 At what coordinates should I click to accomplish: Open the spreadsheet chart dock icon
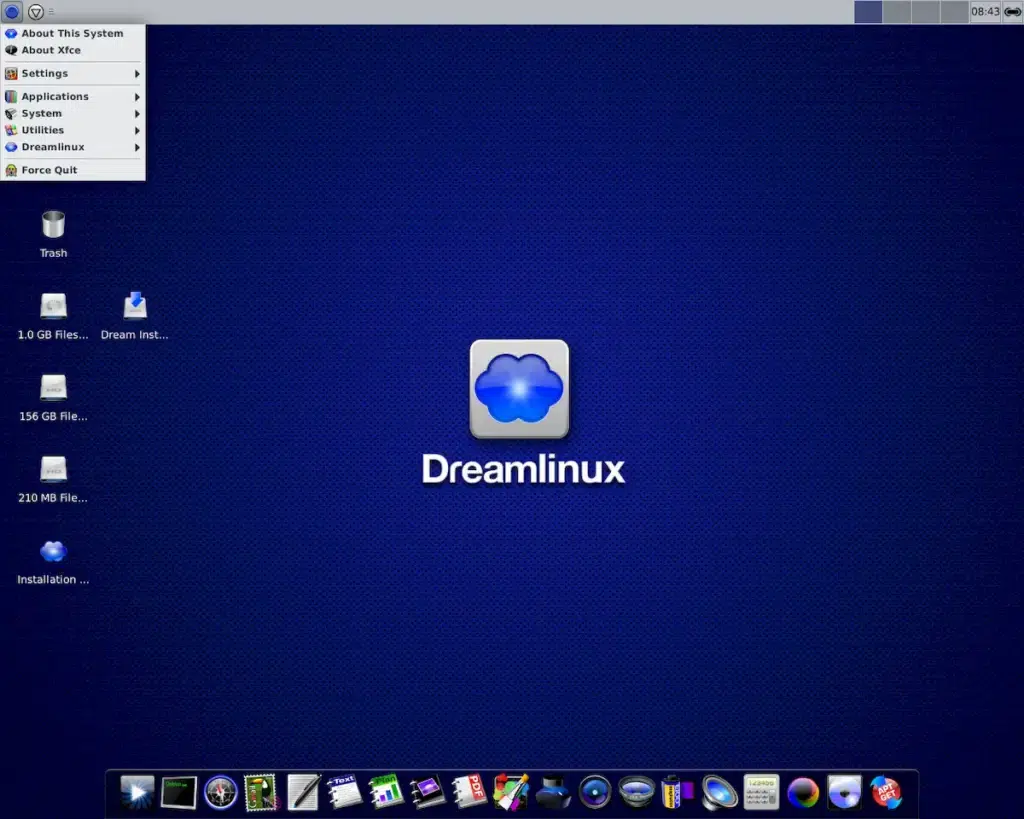pyautogui.click(x=386, y=792)
